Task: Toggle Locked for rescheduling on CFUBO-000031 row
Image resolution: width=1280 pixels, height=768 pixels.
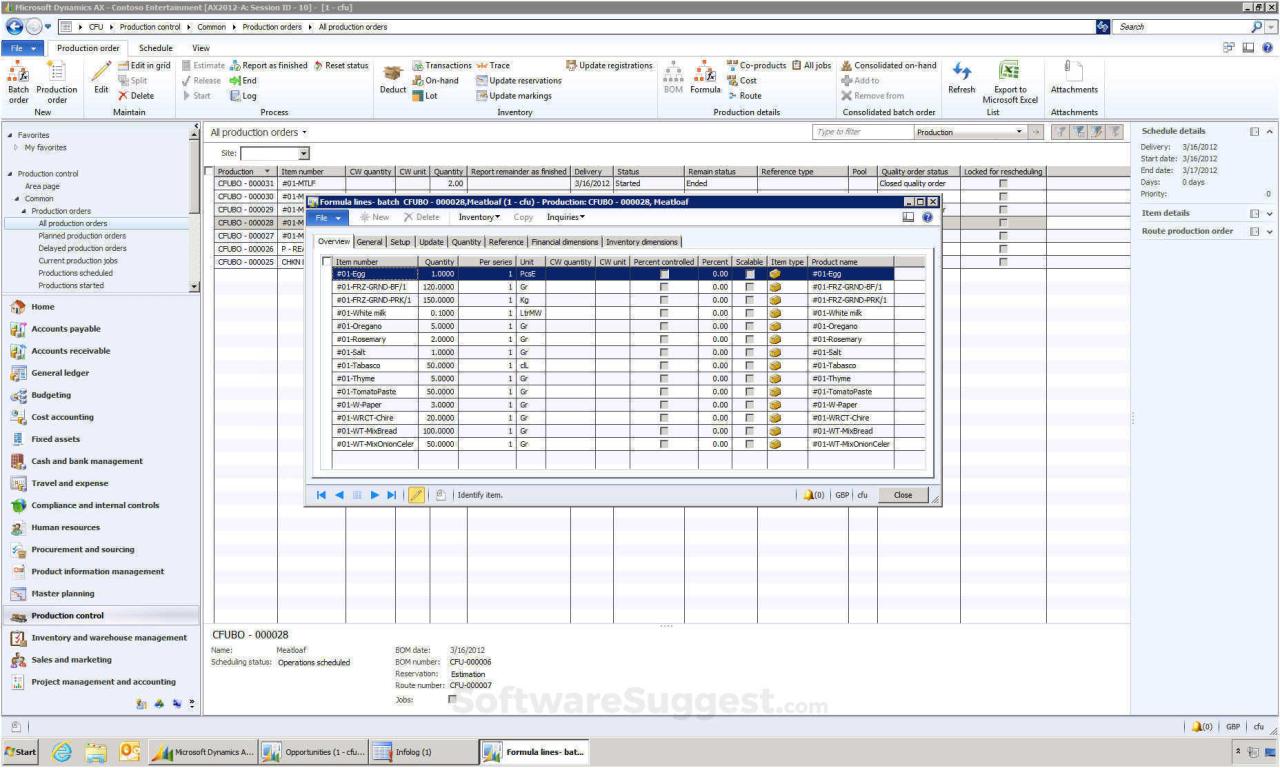Action: [x=1003, y=184]
